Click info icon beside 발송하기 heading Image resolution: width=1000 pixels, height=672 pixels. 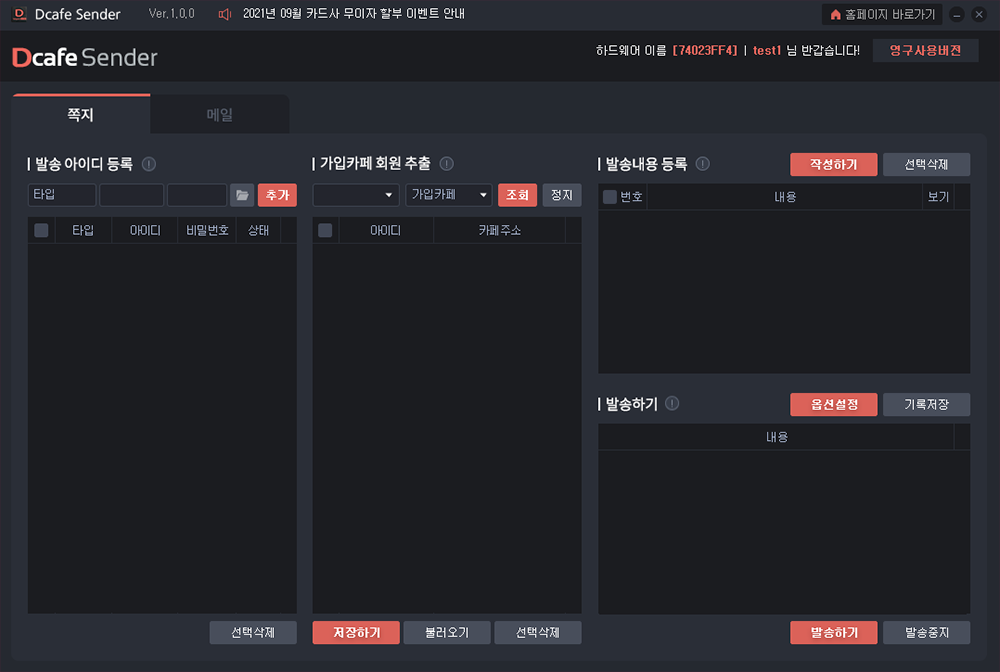click(672, 404)
